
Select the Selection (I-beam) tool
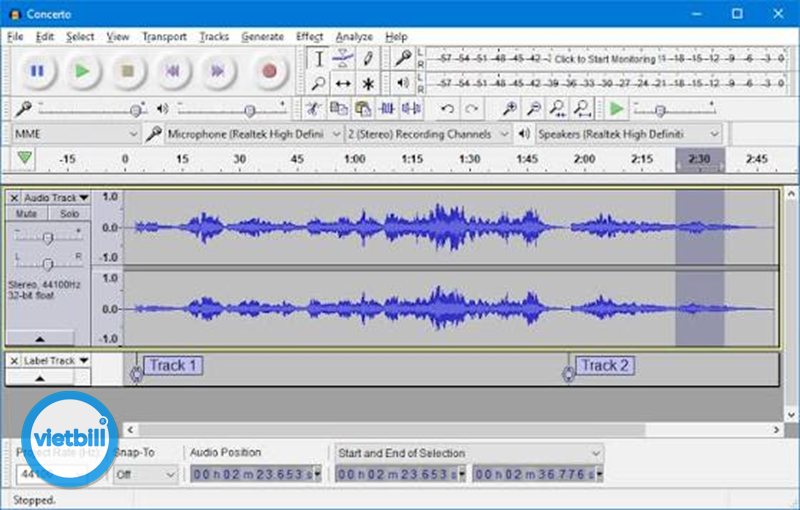click(319, 59)
